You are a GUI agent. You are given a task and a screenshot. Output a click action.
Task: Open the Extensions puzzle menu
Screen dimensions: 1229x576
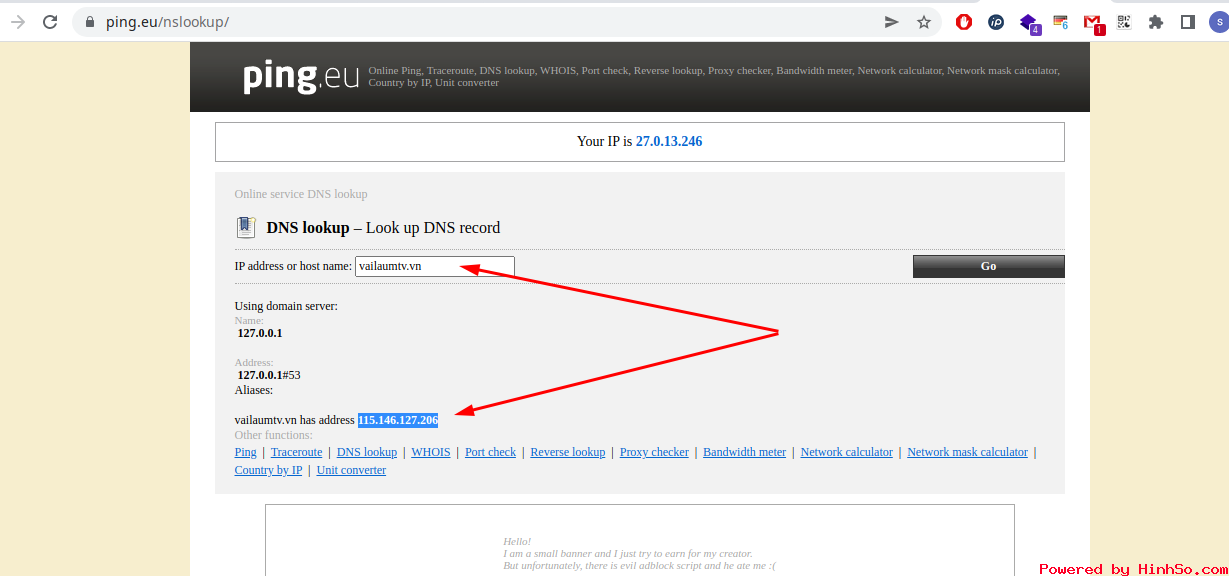tap(1156, 22)
